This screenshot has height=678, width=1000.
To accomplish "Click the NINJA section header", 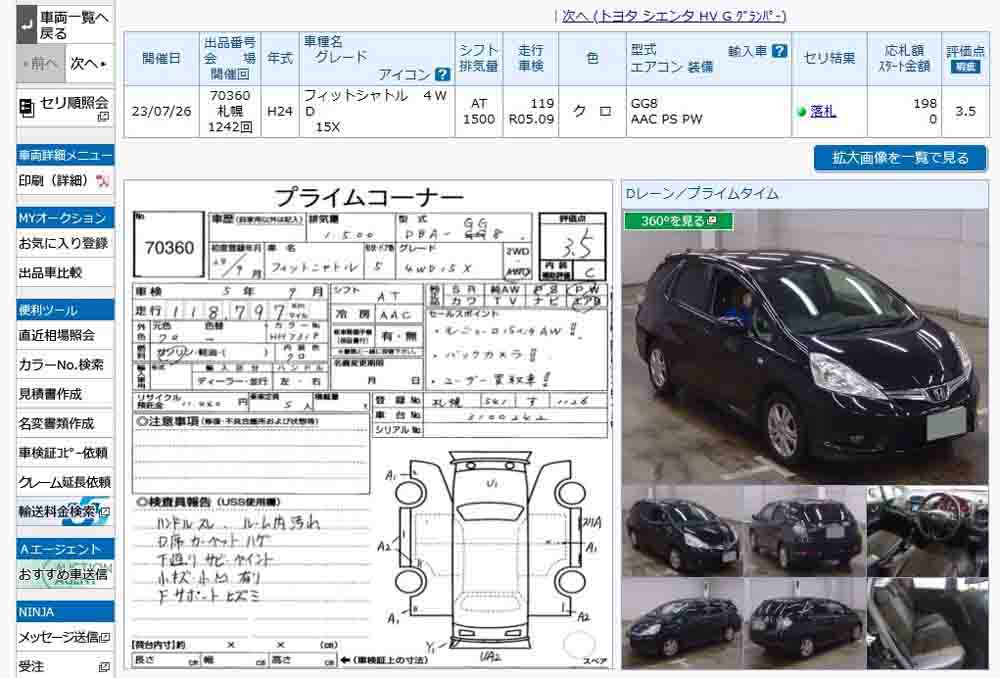I will point(65,612).
